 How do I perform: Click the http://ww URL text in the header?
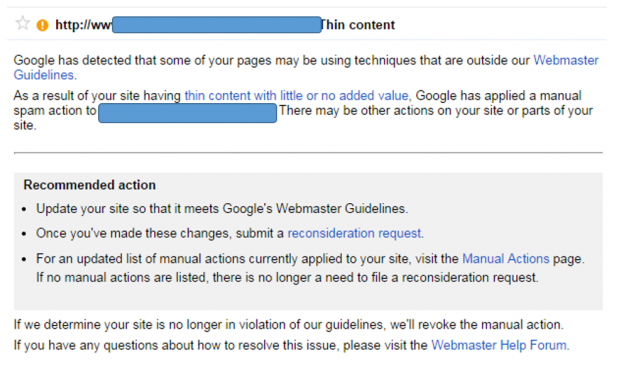click(x=83, y=25)
